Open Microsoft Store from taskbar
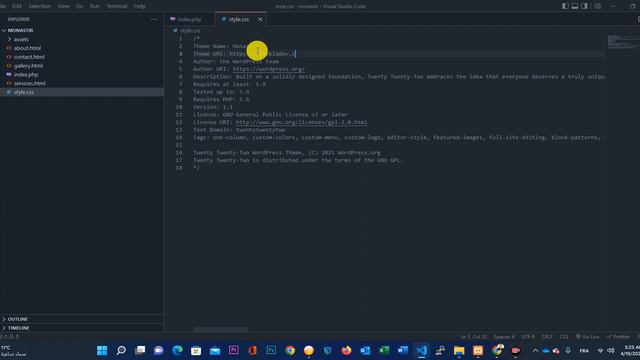 click(196, 350)
